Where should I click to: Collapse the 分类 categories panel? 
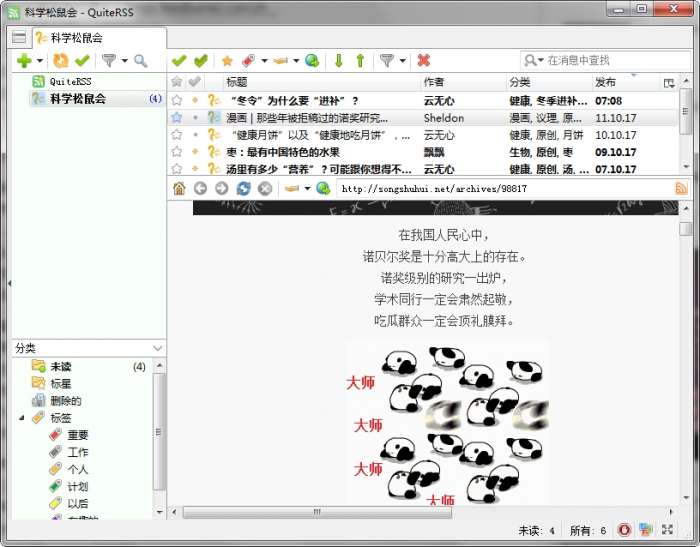156,348
